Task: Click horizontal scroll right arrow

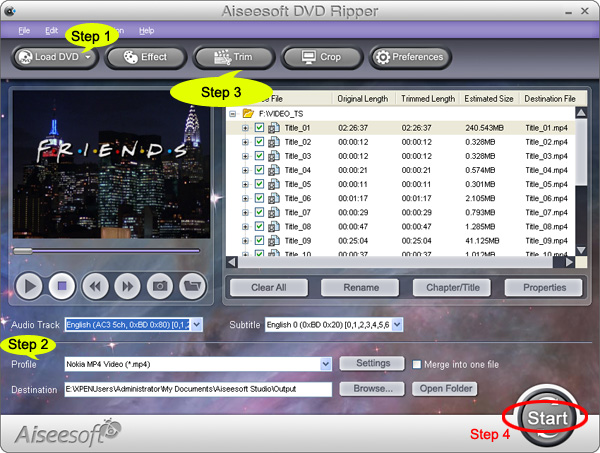Action: tap(569, 262)
